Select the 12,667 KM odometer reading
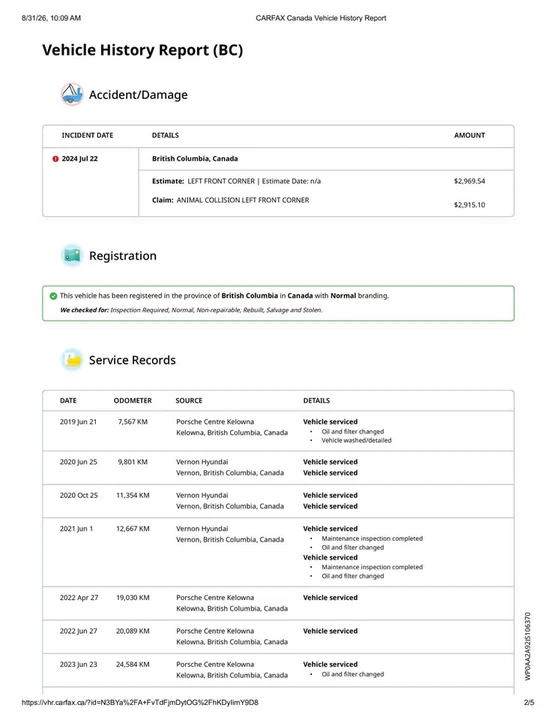556x720 pixels. [133, 529]
